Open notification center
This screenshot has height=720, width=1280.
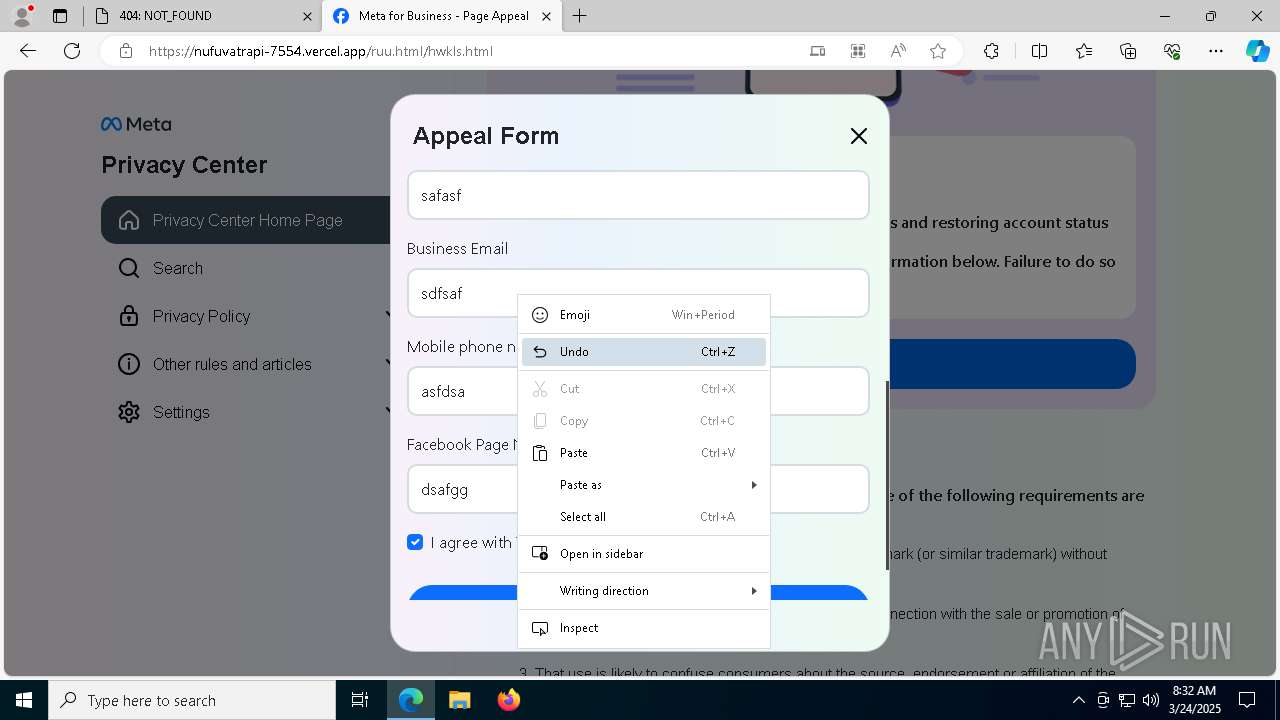tap(1247, 700)
